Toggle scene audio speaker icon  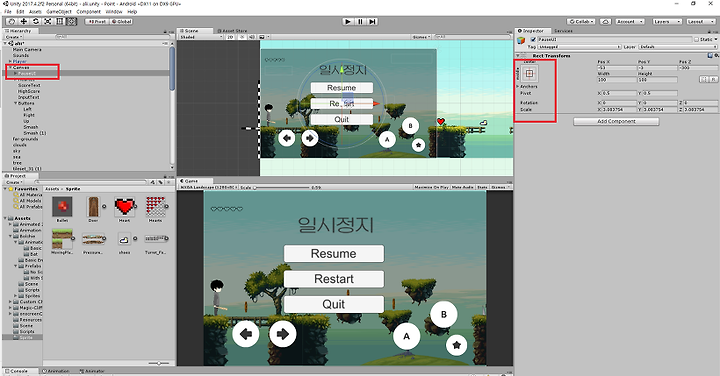pos(252,37)
